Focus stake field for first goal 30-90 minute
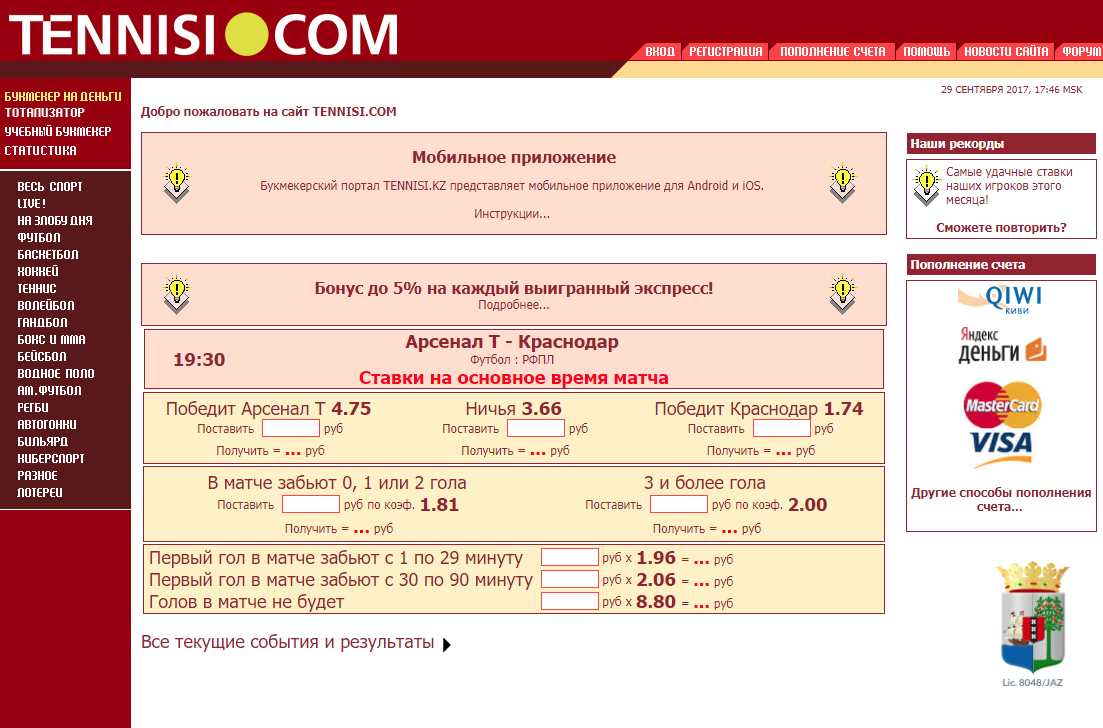 570,579
